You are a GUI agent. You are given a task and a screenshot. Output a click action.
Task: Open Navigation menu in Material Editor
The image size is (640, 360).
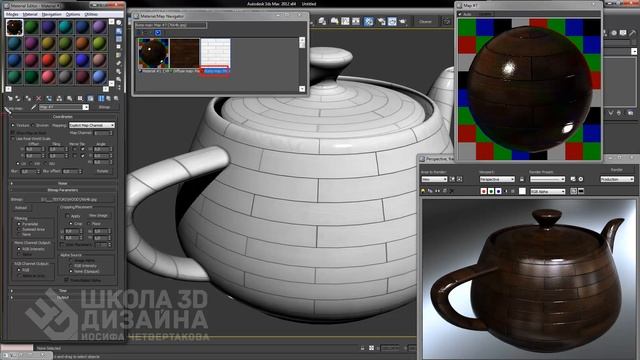coord(52,14)
